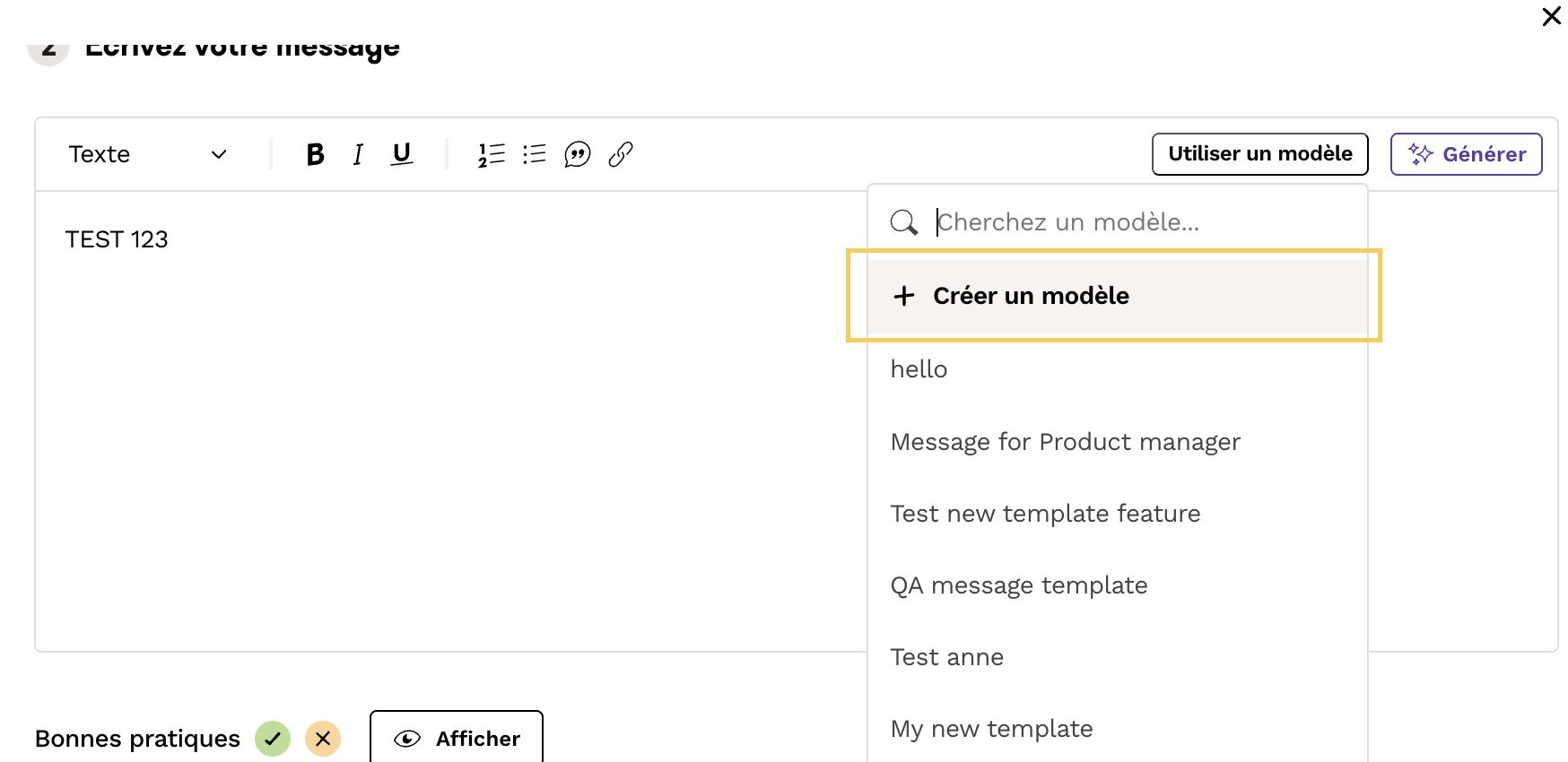1568x762 pixels.
Task: Toggle bold text formatting
Action: [315, 154]
